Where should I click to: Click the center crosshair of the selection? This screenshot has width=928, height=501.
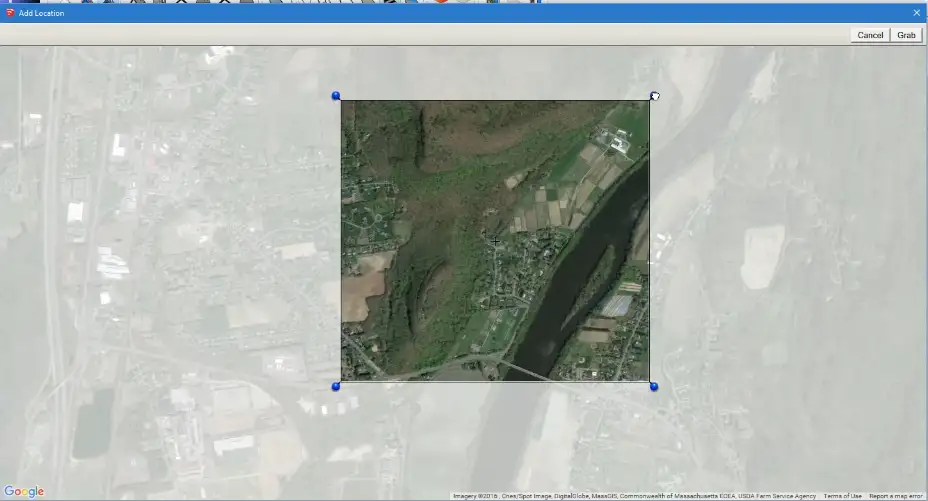point(495,241)
